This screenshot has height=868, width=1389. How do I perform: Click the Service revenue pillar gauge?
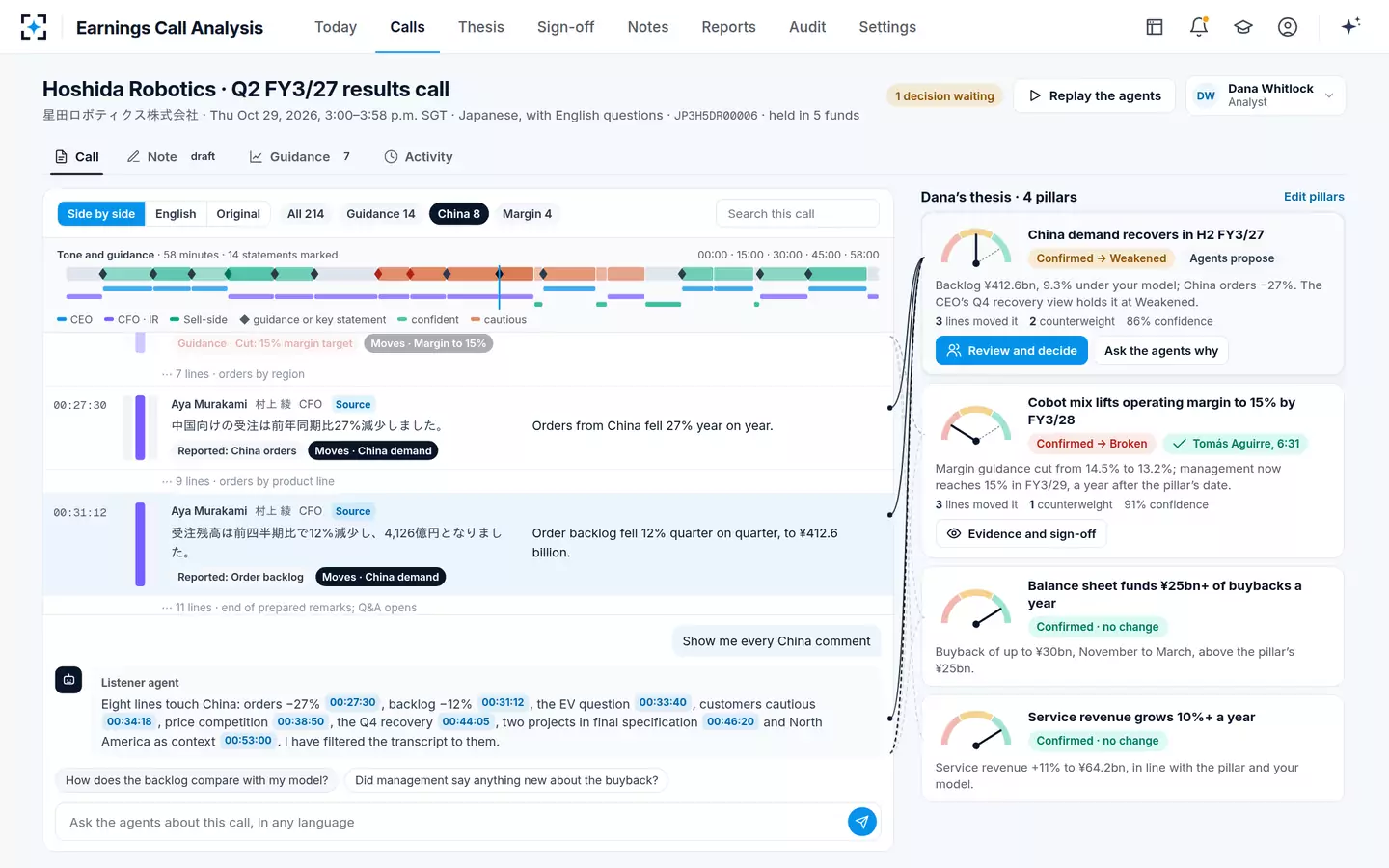click(976, 729)
